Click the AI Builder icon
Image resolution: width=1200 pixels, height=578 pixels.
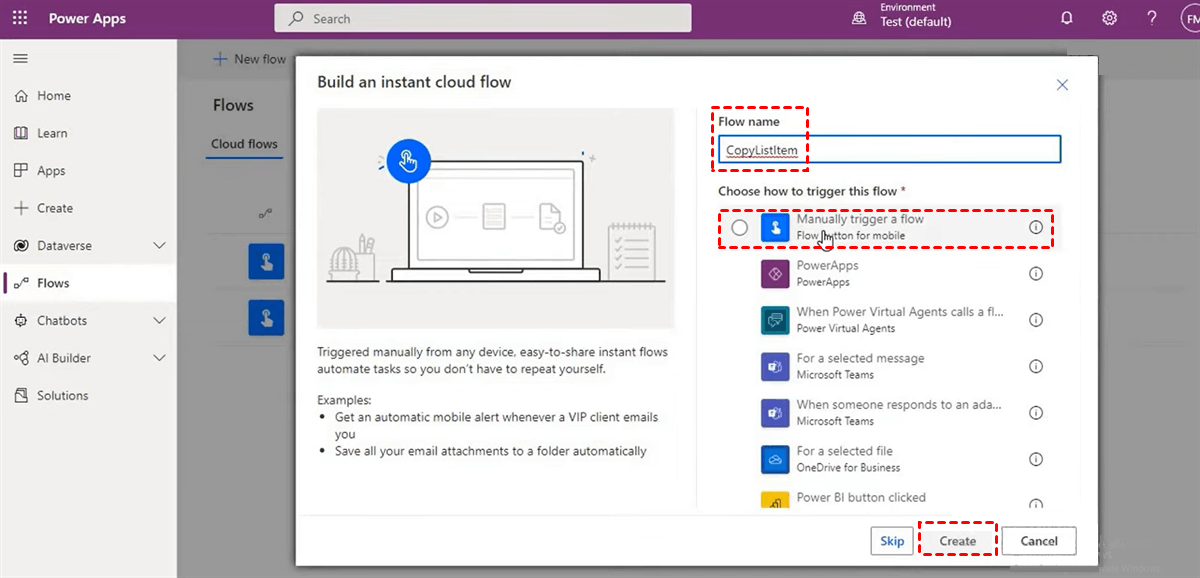(x=20, y=358)
